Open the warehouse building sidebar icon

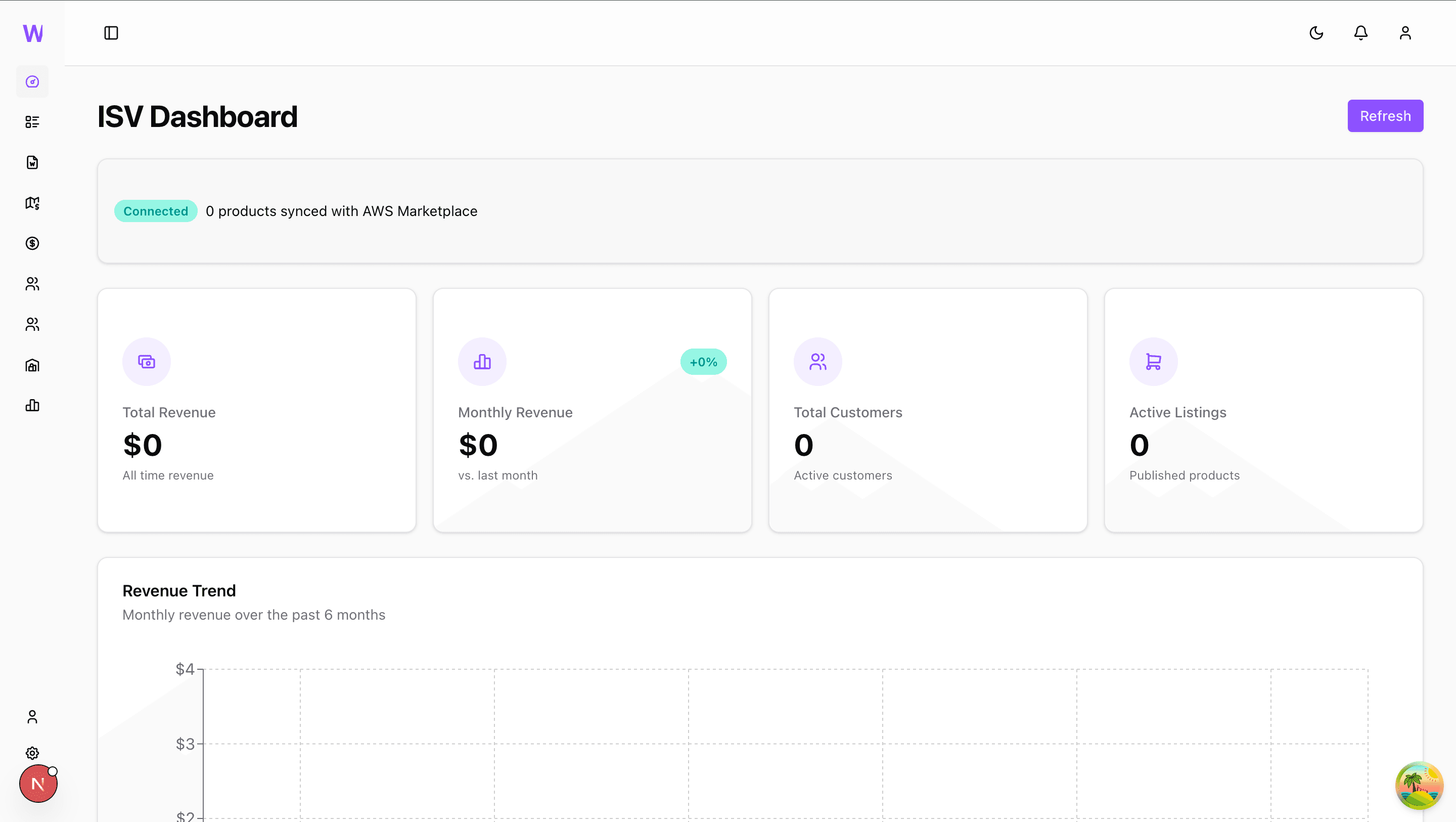click(x=32, y=365)
